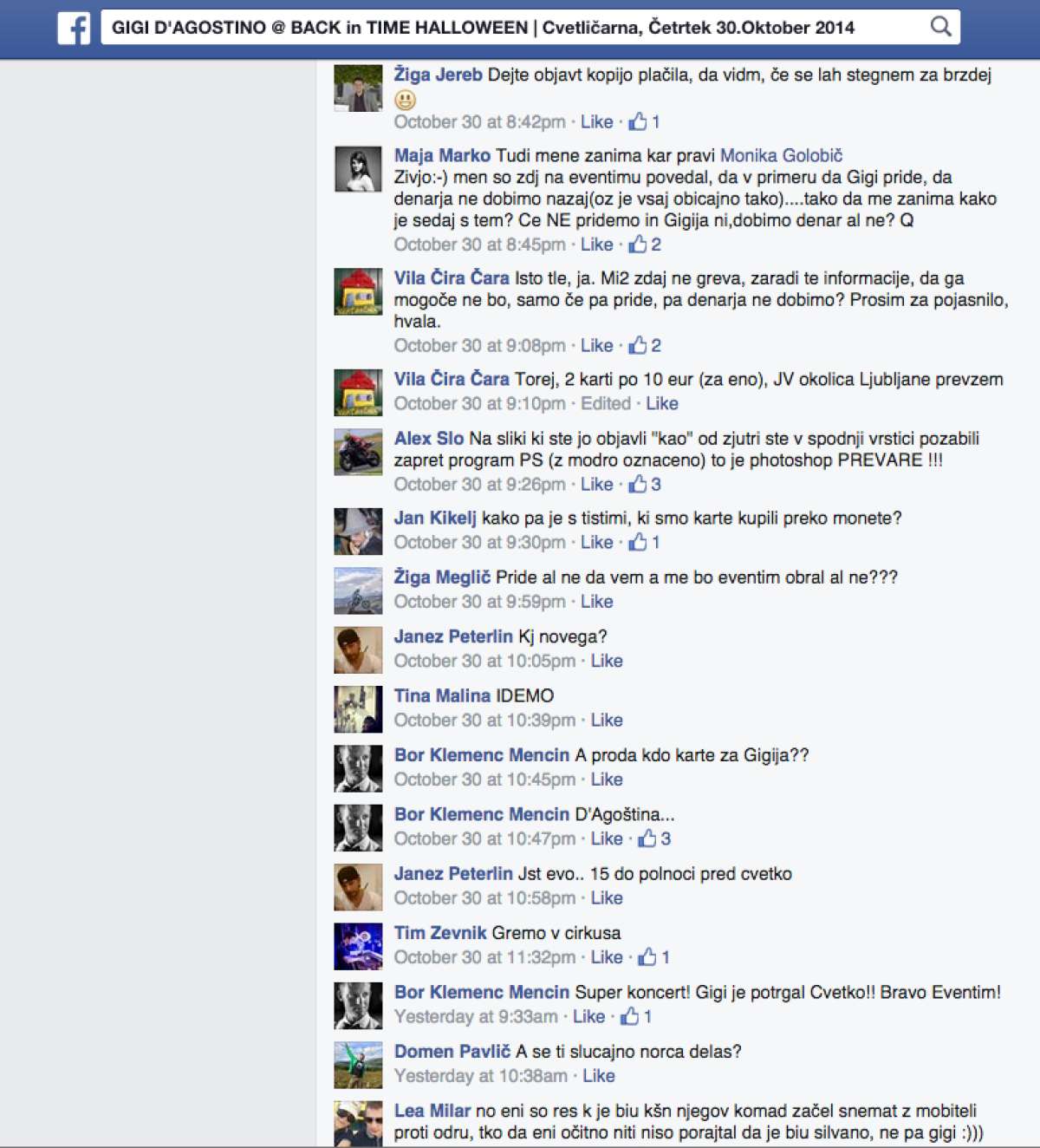Click thumbs-up icon on Maja Marko's comment
Screen dimensions: 1040x1148
tap(638, 245)
